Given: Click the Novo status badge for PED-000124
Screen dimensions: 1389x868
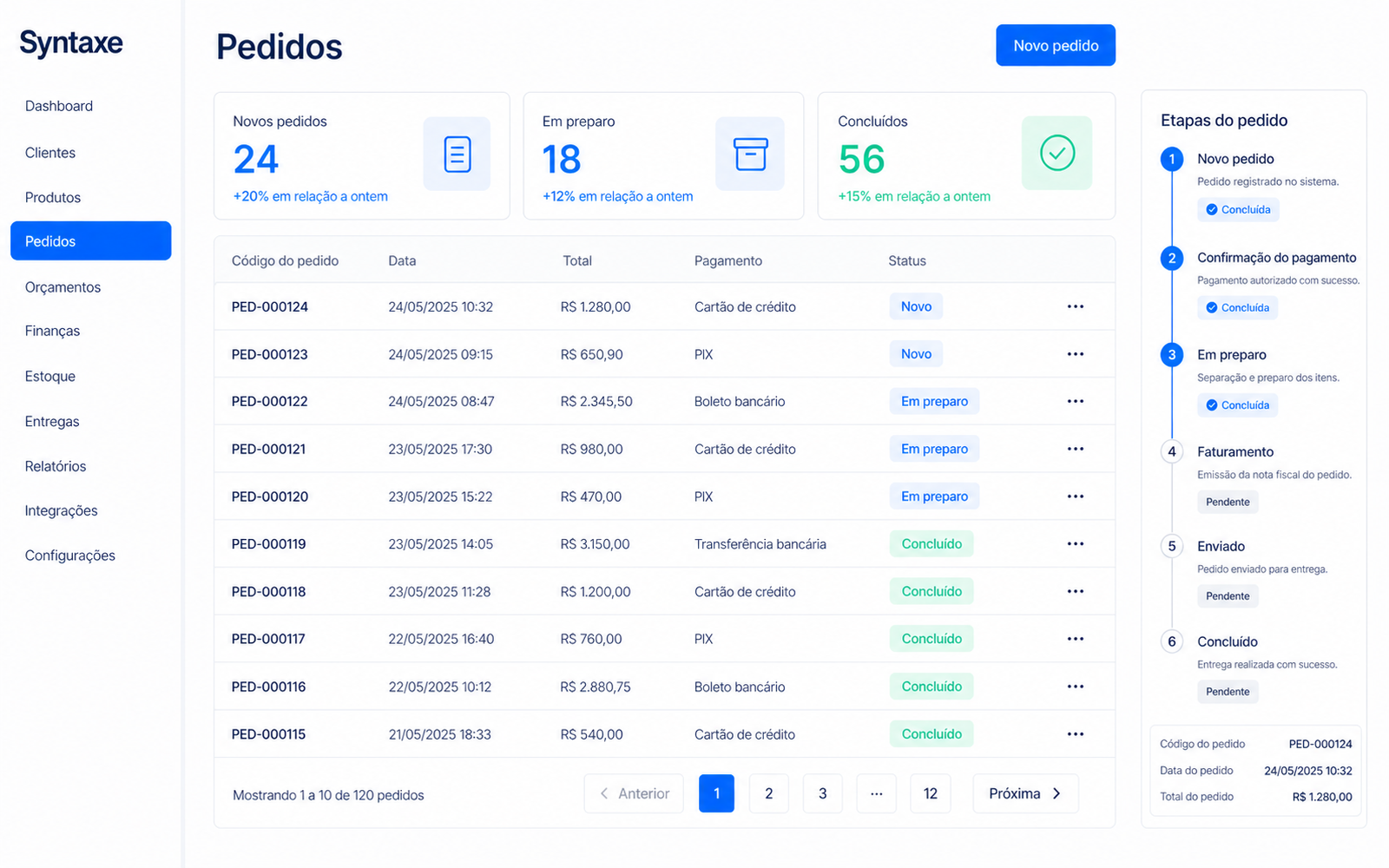Looking at the screenshot, I should (916, 306).
